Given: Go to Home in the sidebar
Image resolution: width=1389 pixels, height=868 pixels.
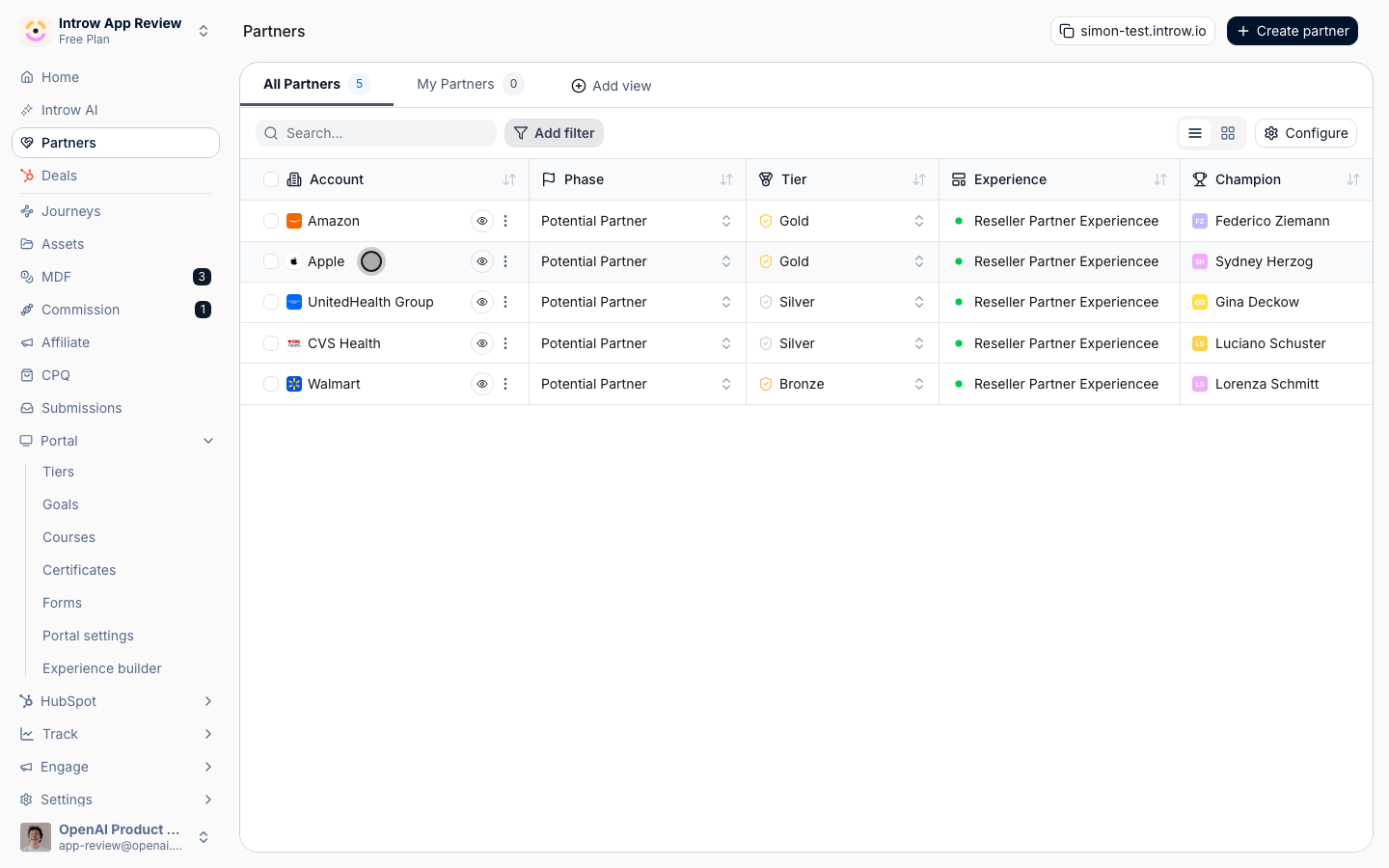Looking at the screenshot, I should (x=116, y=77).
